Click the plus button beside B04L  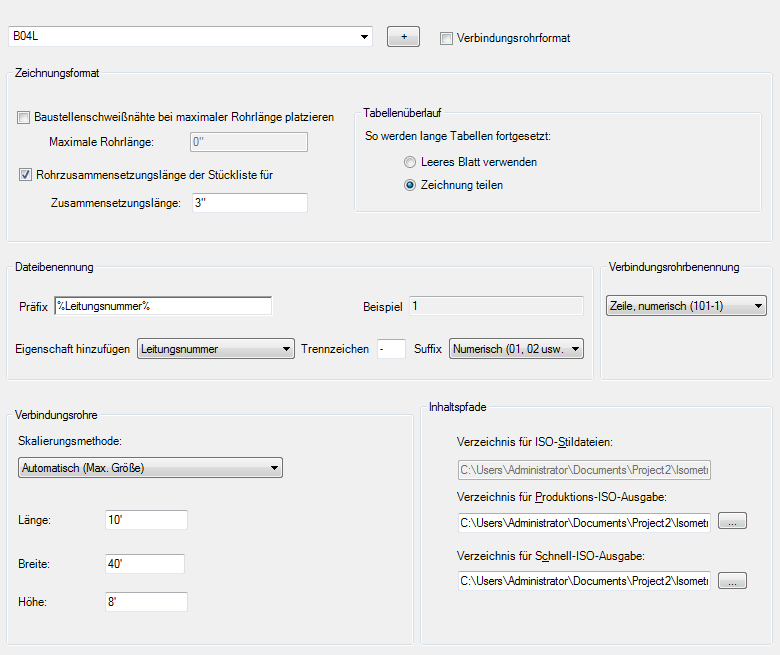(403, 37)
